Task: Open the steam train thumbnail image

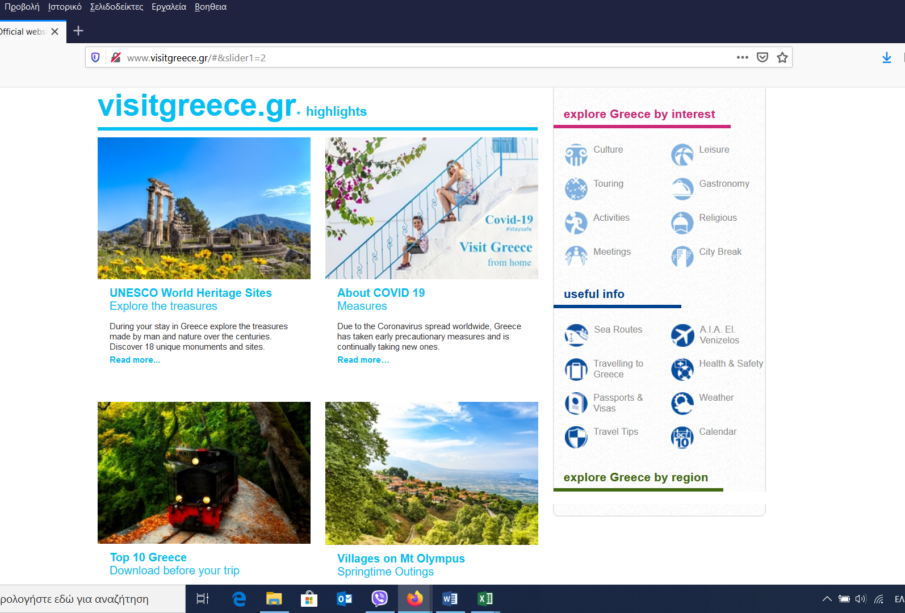Action: click(x=204, y=472)
